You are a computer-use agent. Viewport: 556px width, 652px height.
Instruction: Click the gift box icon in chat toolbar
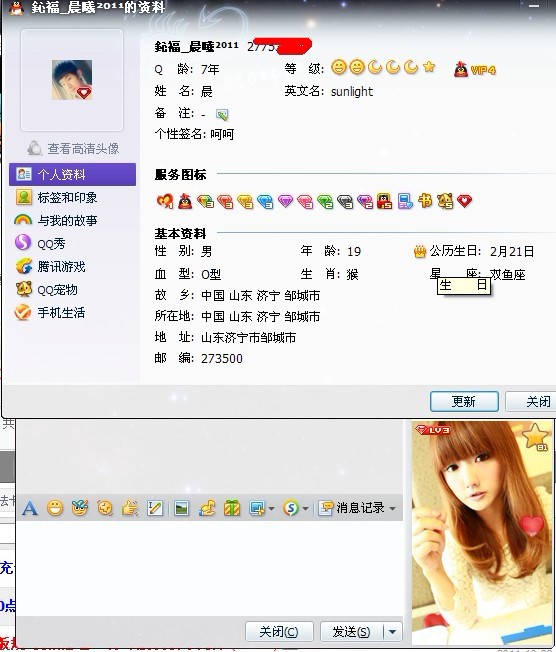[232, 508]
